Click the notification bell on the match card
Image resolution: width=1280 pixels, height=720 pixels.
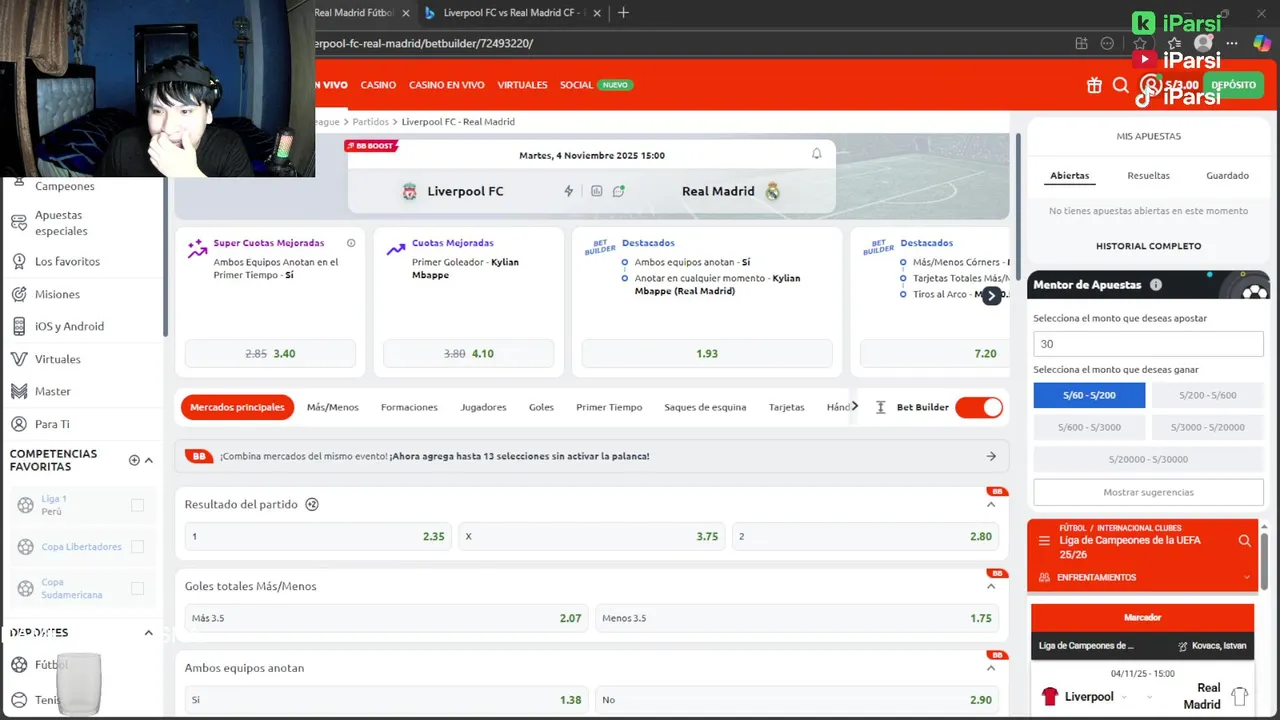(x=816, y=154)
